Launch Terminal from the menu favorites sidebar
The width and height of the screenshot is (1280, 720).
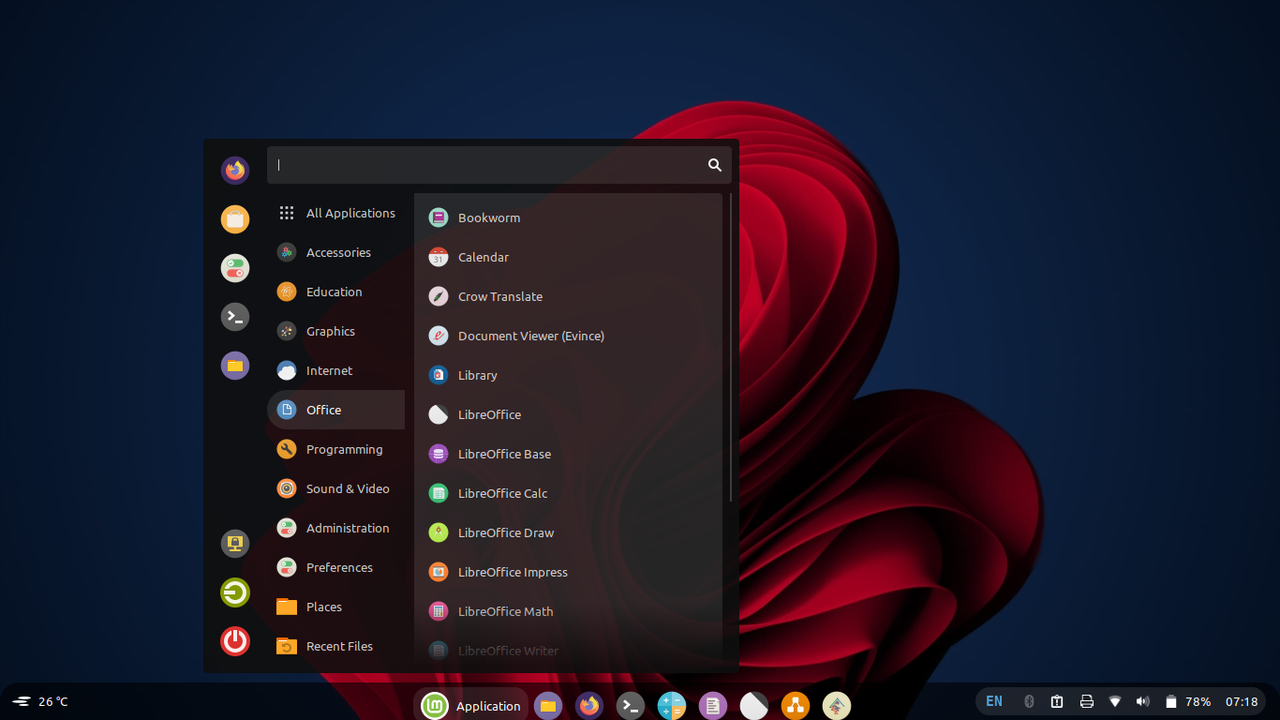(235, 317)
